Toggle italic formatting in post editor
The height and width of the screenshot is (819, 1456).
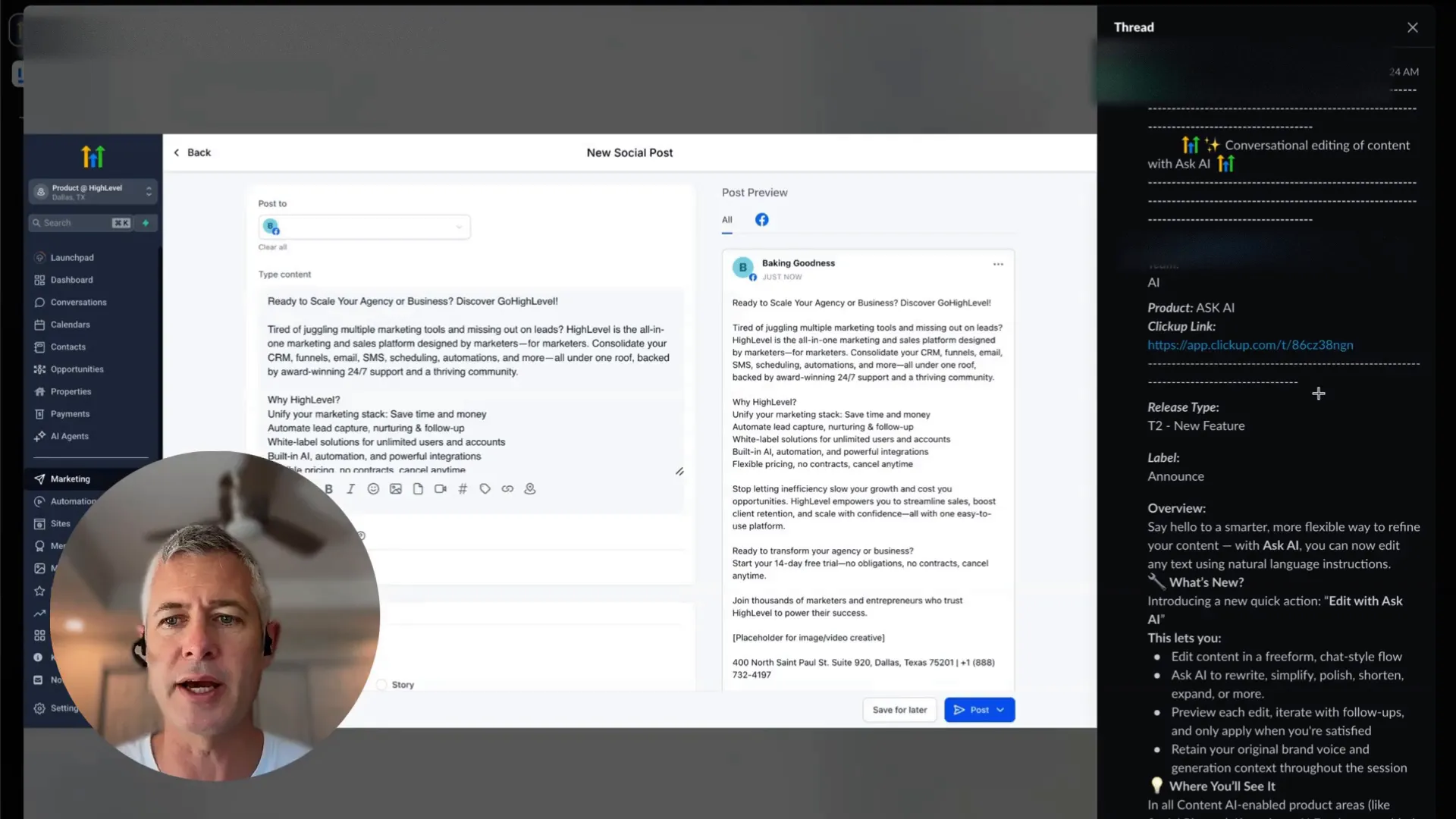pyautogui.click(x=350, y=489)
